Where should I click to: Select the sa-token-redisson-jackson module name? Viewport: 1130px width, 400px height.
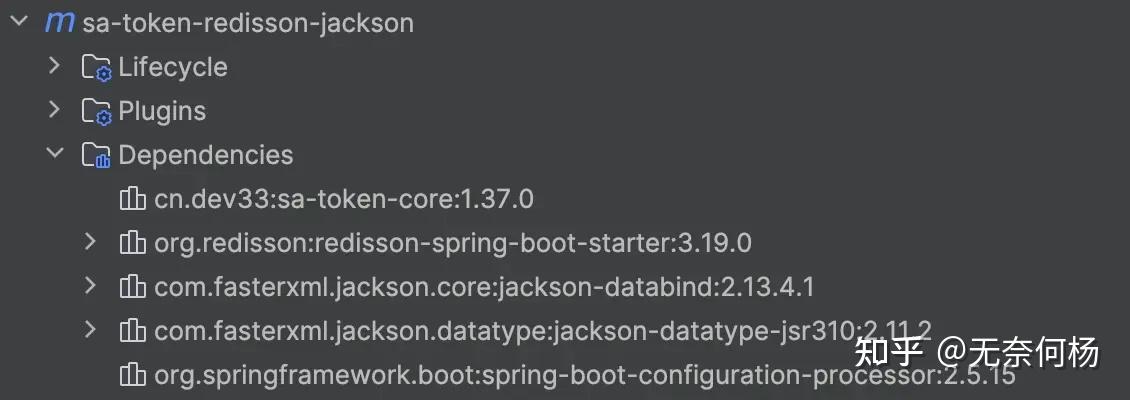tap(248, 23)
